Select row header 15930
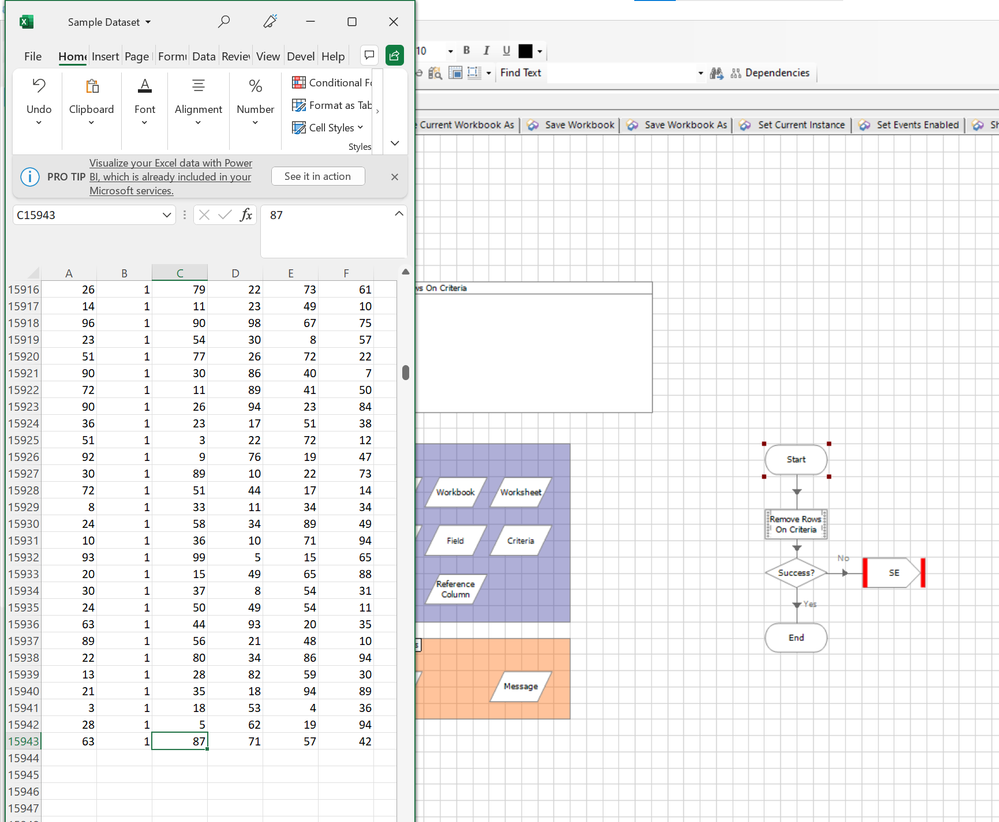Image resolution: width=999 pixels, height=822 pixels. pos(24,524)
